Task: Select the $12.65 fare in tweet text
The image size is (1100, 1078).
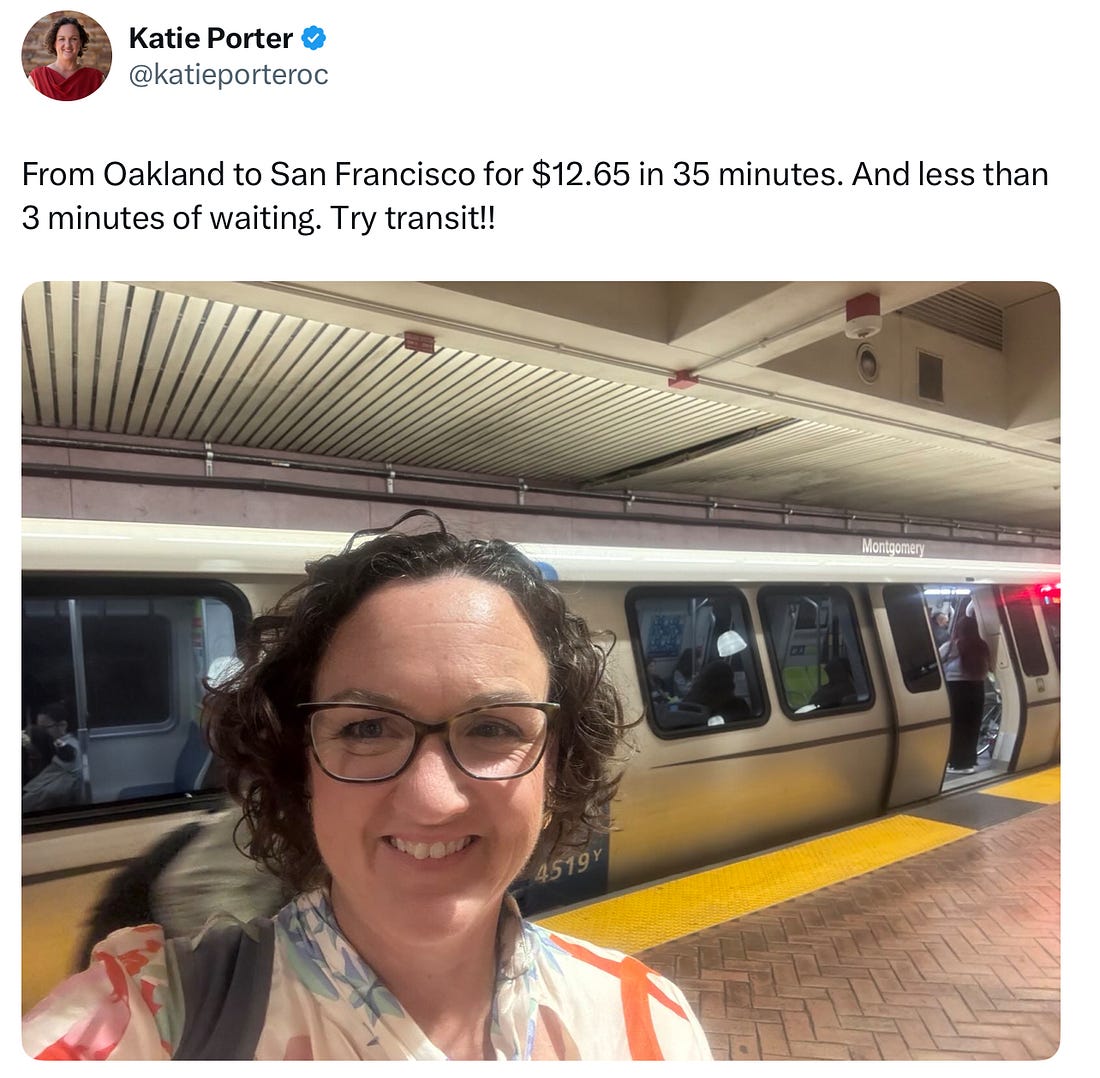Action: pyautogui.click(x=581, y=174)
